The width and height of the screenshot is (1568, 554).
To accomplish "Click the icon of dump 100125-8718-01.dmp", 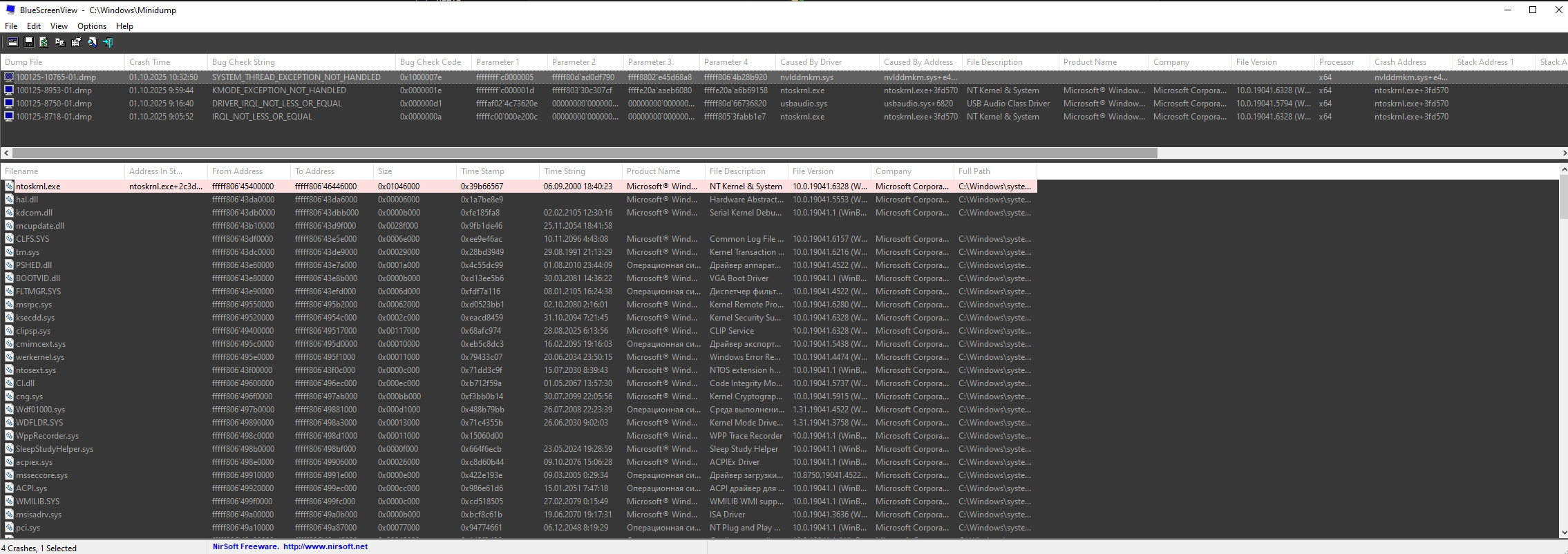I will [9, 116].
